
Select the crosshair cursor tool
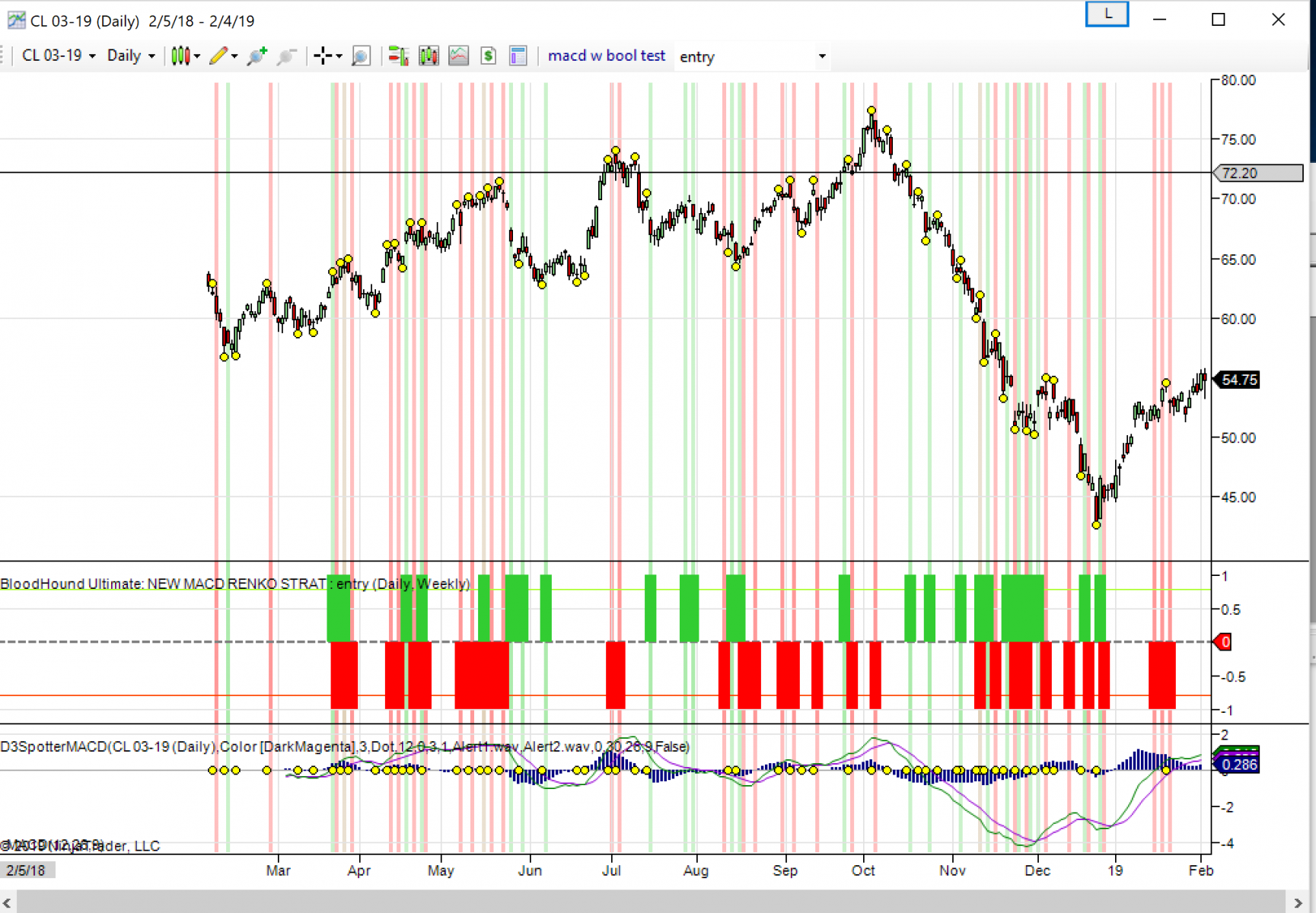click(x=323, y=56)
